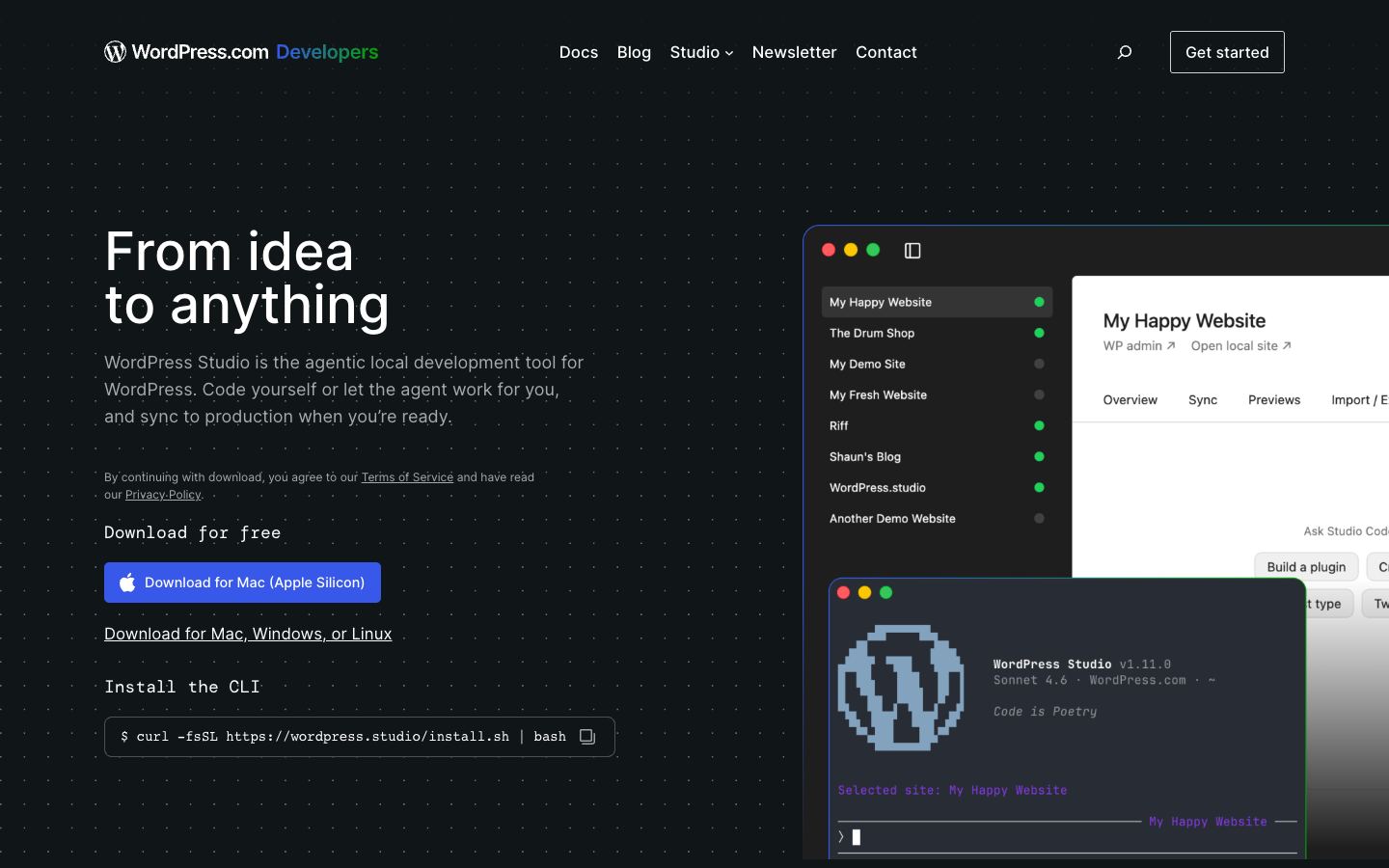Switch to the Sync tab
The image size is (1389, 868).
point(1203,400)
